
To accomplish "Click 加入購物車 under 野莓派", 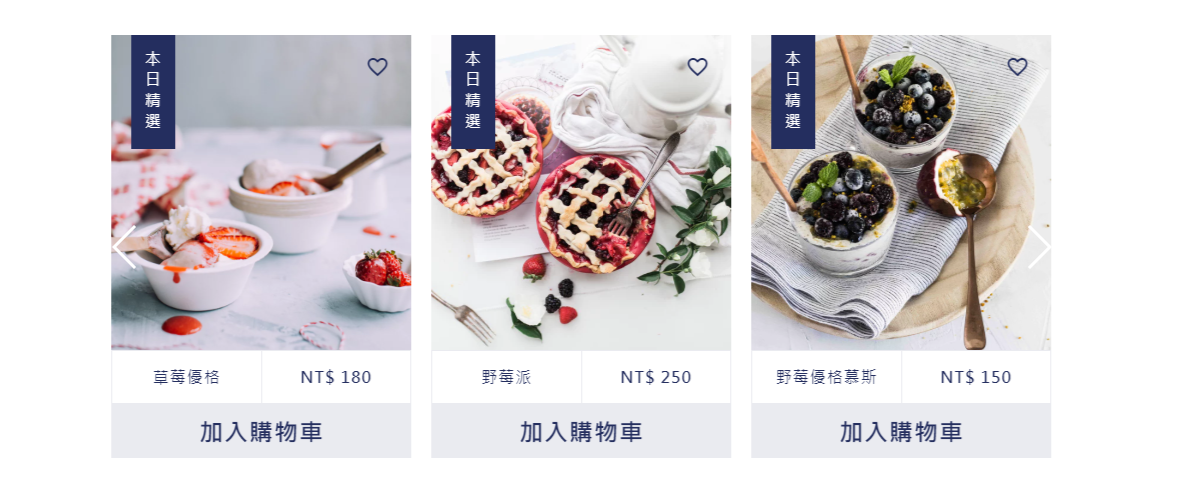I will click(x=581, y=431).
